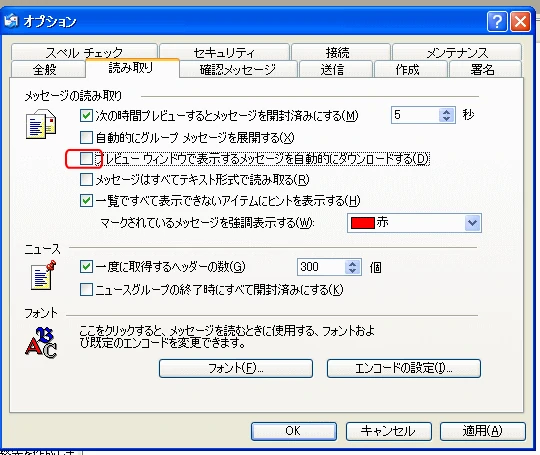Click the red color swatch
The width and height of the screenshot is (540, 455).
point(362,223)
